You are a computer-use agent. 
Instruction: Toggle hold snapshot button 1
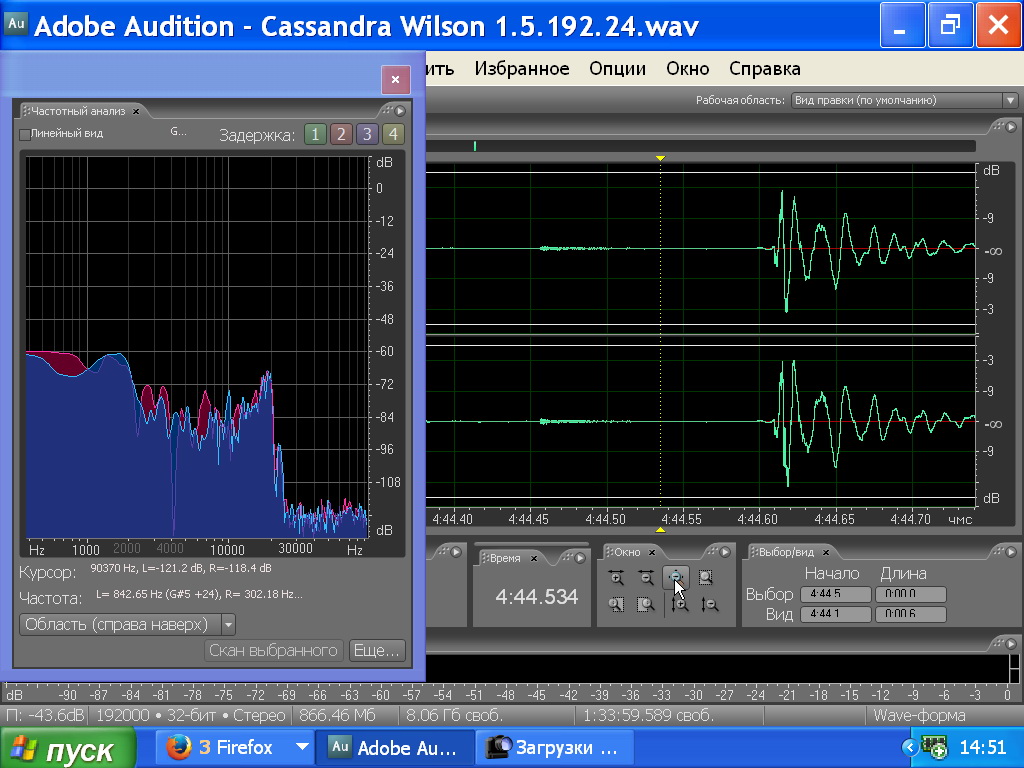(315, 135)
